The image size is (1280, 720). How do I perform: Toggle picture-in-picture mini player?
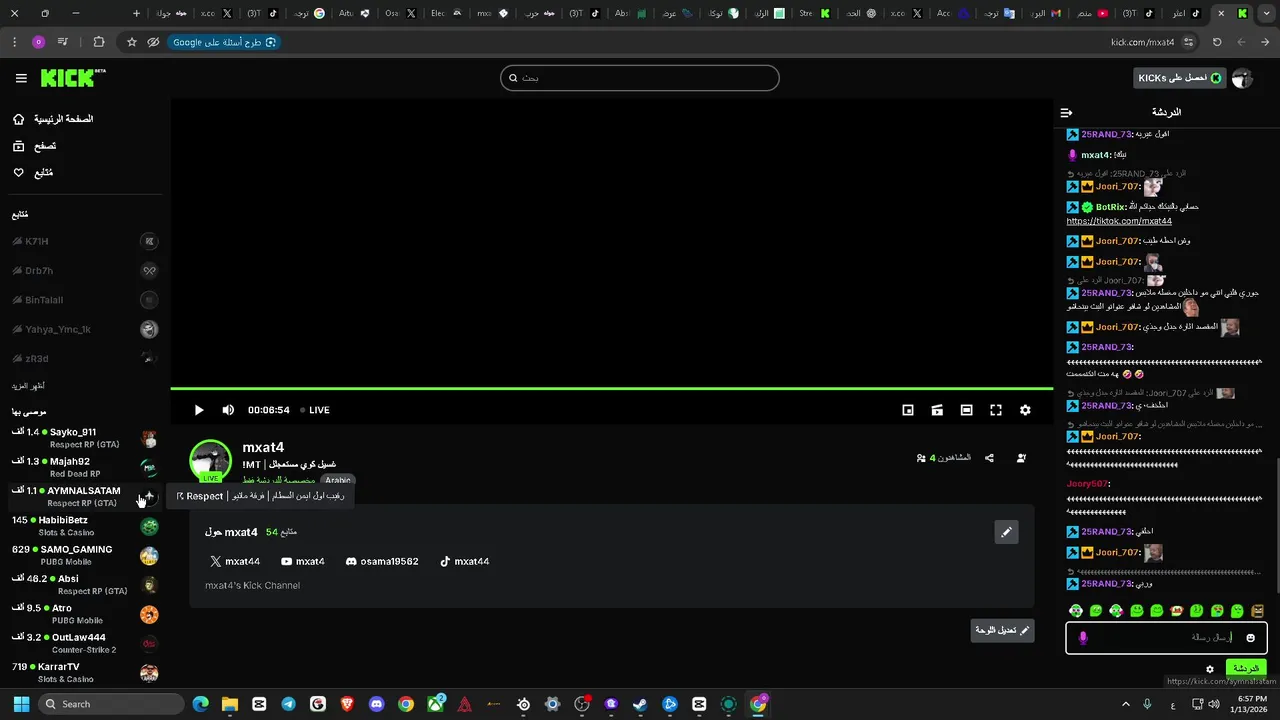(x=908, y=410)
